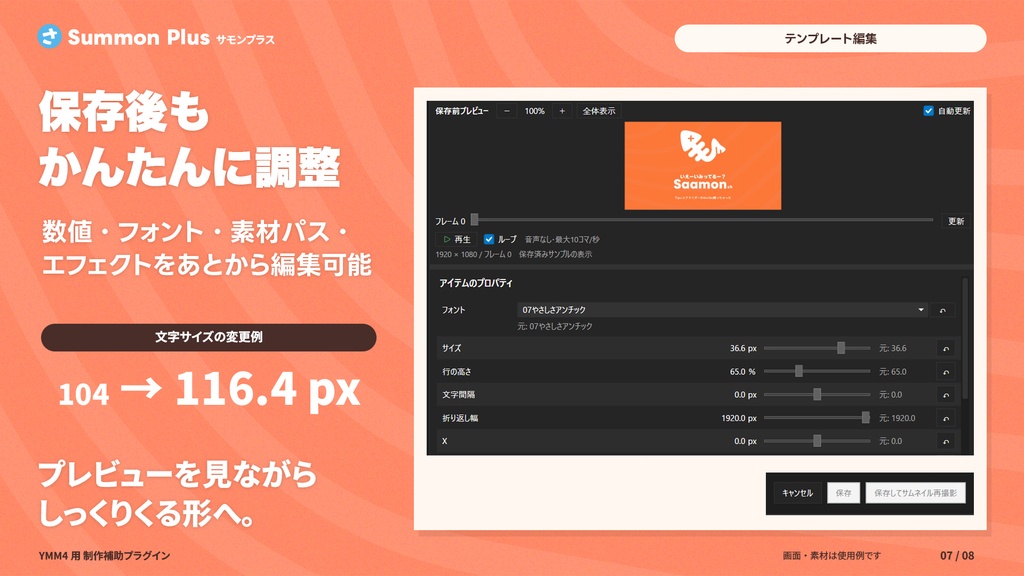The width and height of the screenshot is (1024, 576).
Task: Toggle the 自動更新 checkbox
Action: [x=928, y=111]
